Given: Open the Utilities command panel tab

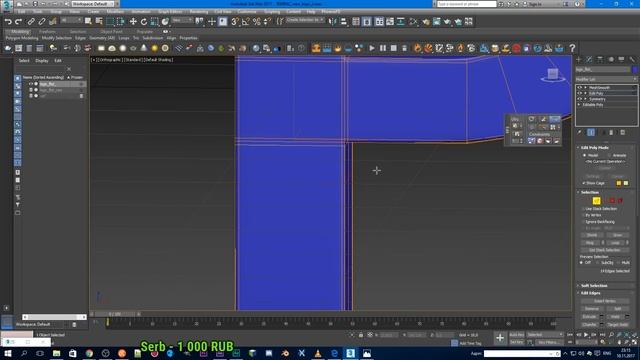Looking at the screenshot, I should coord(632,60).
